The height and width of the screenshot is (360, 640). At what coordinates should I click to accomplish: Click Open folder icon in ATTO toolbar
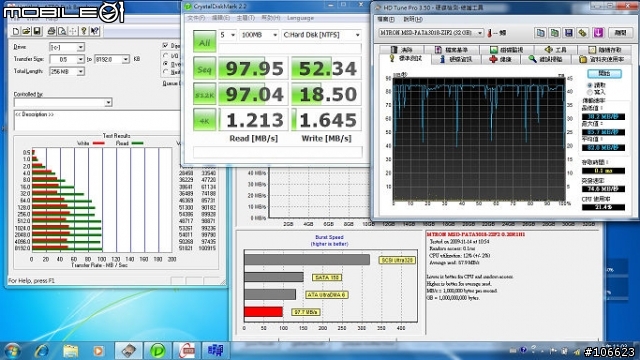click(x=26, y=31)
